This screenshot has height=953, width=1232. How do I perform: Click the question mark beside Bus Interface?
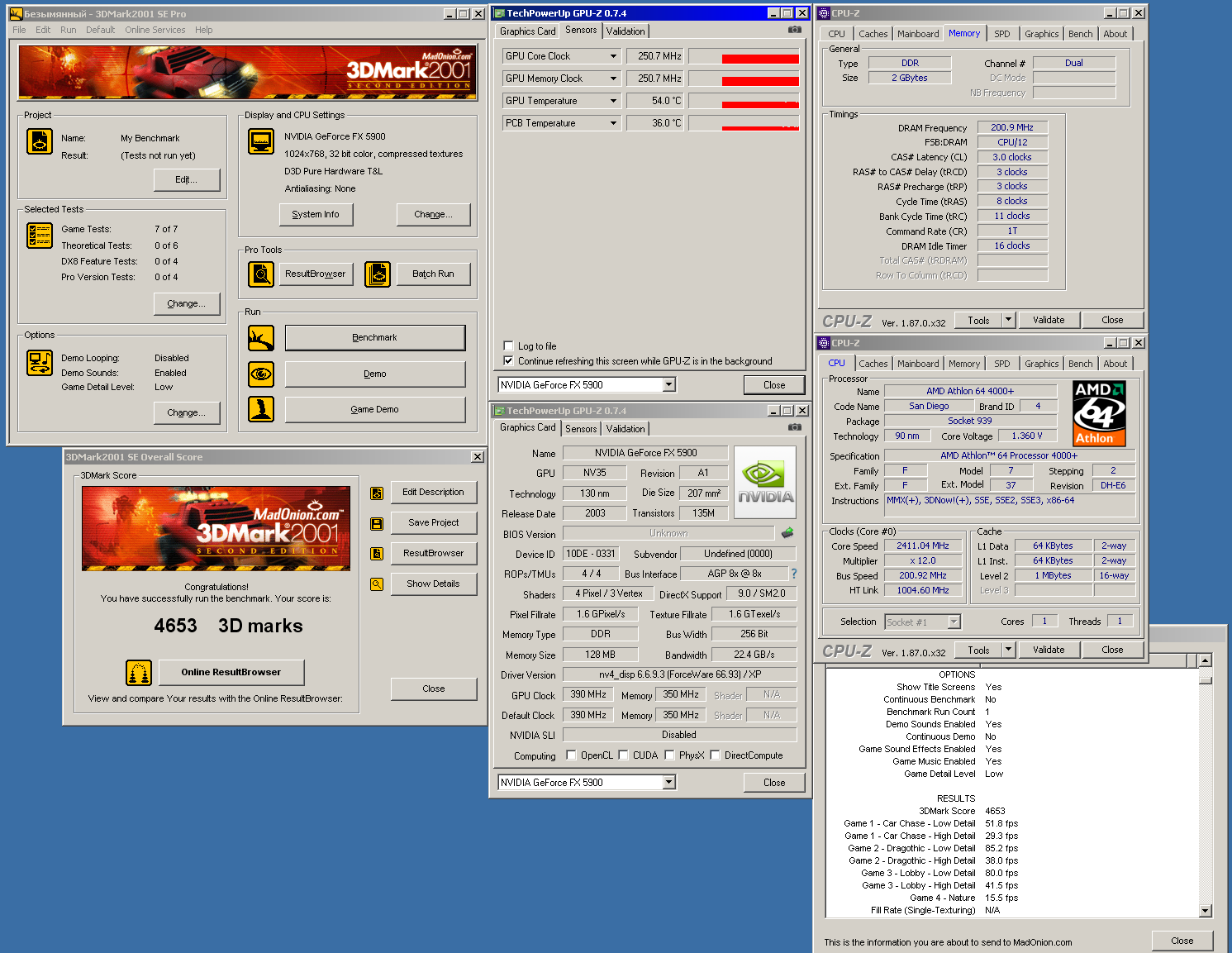click(x=794, y=574)
